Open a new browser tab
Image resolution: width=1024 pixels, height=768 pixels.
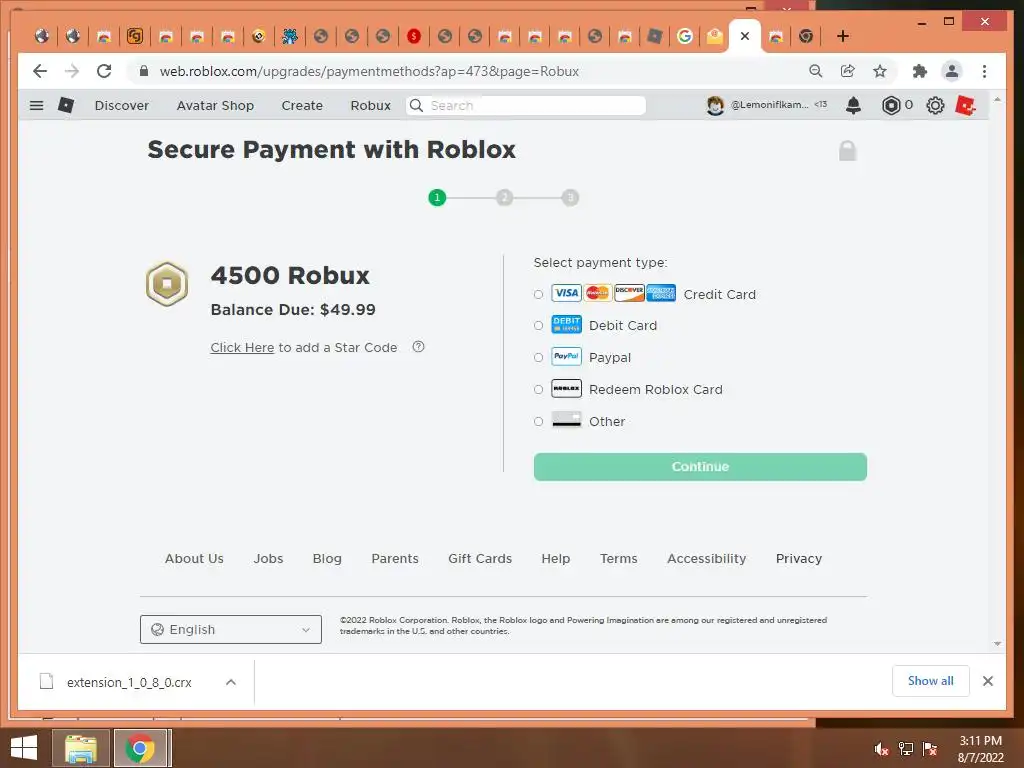(842, 36)
